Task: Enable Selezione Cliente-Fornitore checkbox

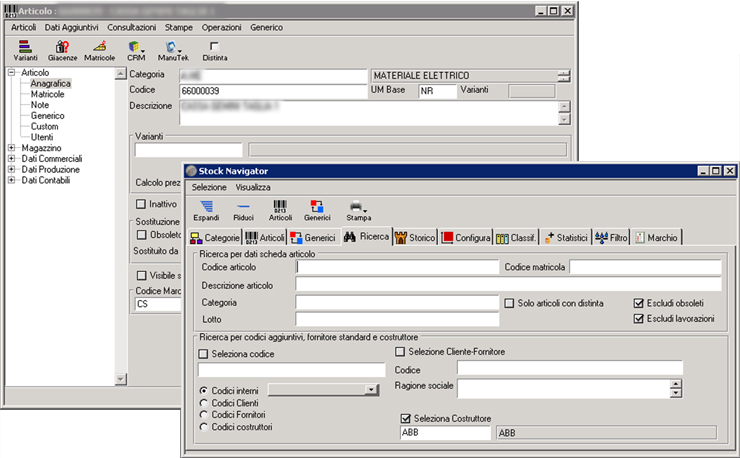Action: click(400, 352)
